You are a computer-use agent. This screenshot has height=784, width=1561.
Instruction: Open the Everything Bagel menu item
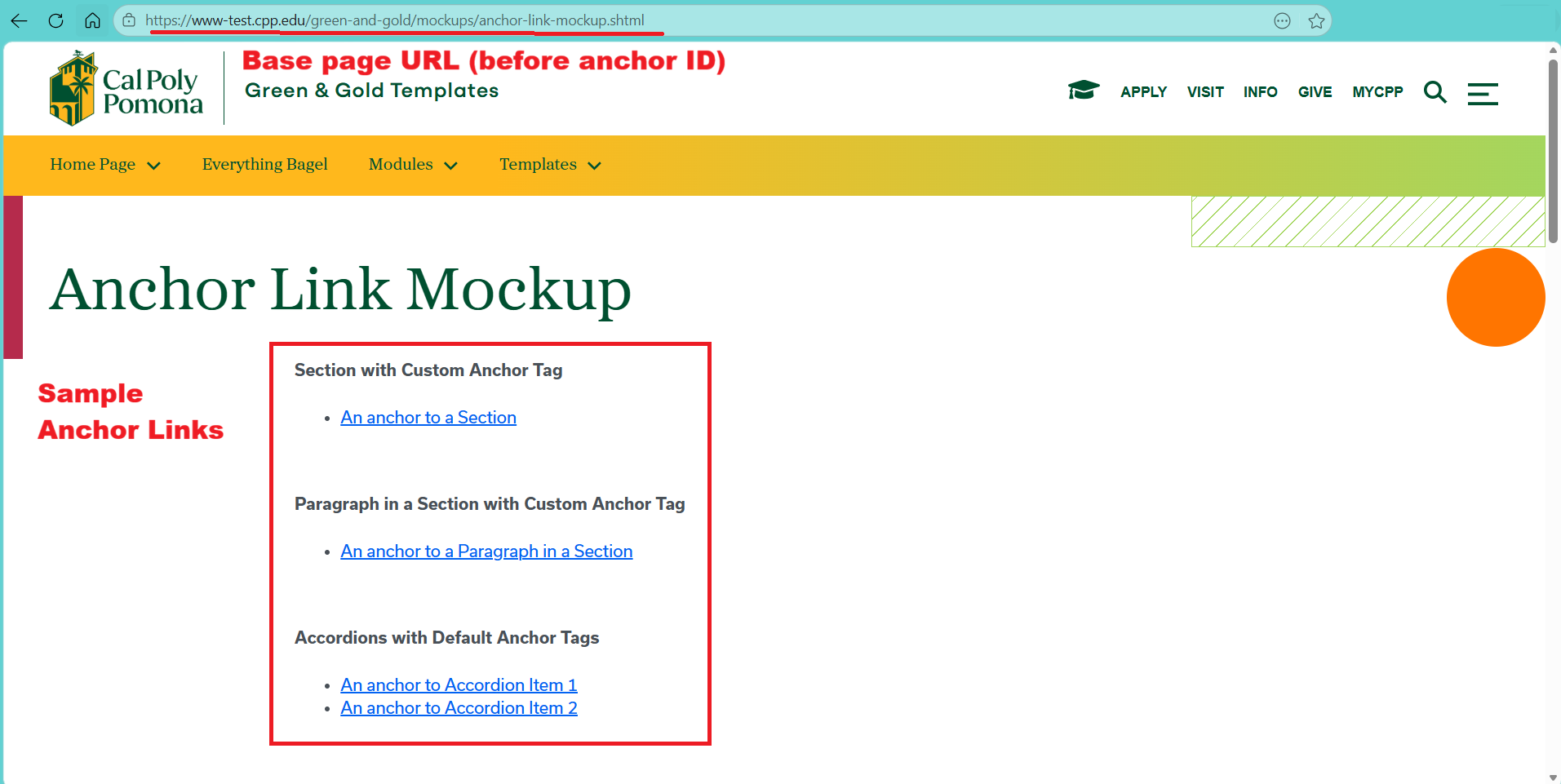point(264,165)
